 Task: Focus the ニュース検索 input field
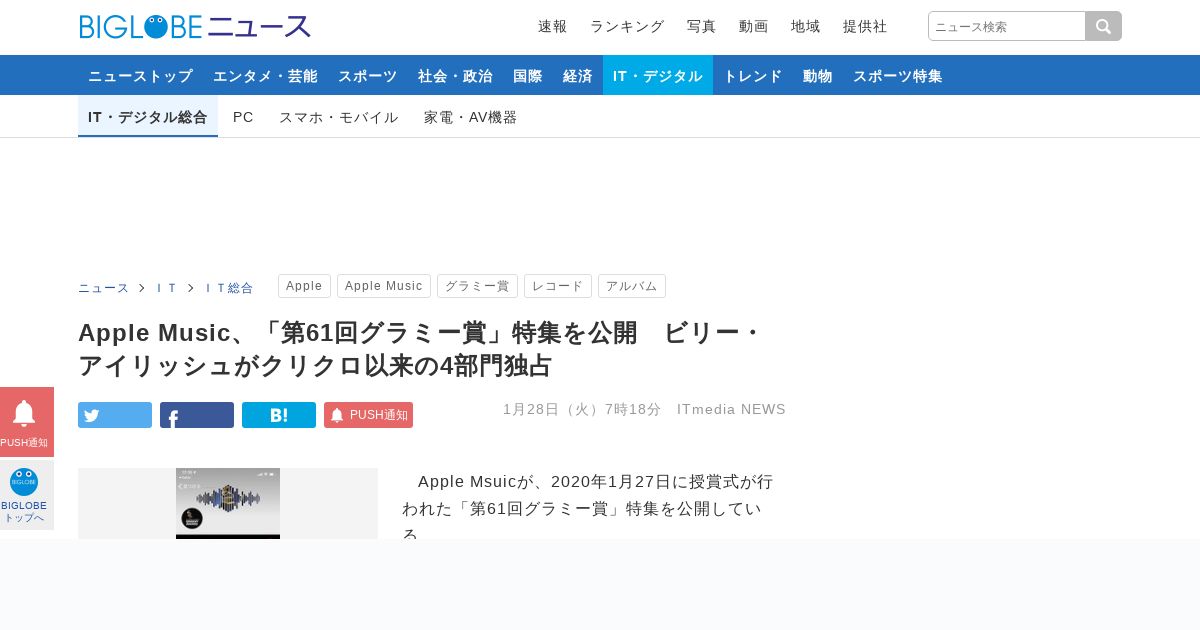tap(1007, 26)
